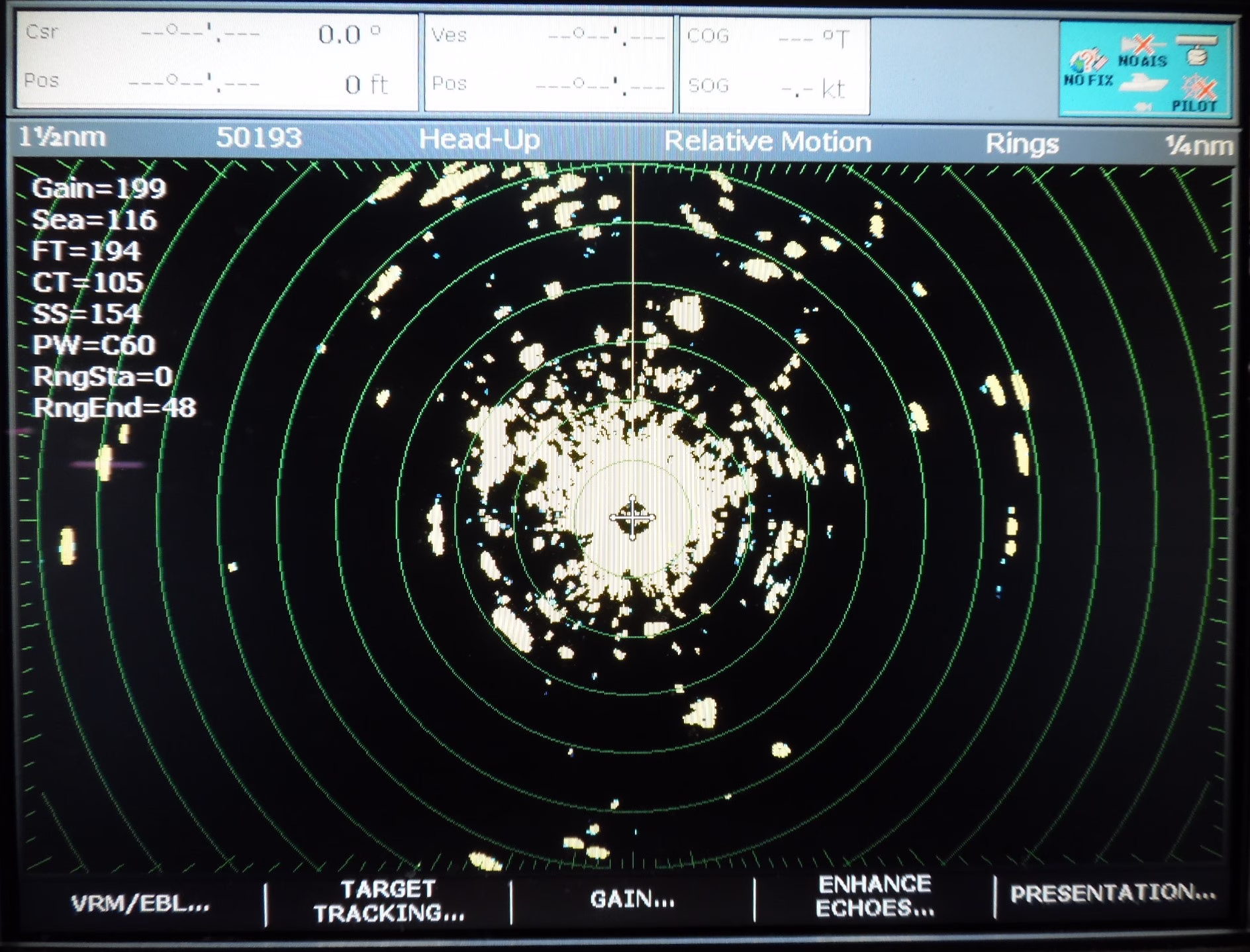Tap the Ves Pos data box
Image resolution: width=1250 pixels, height=952 pixels.
(548, 64)
